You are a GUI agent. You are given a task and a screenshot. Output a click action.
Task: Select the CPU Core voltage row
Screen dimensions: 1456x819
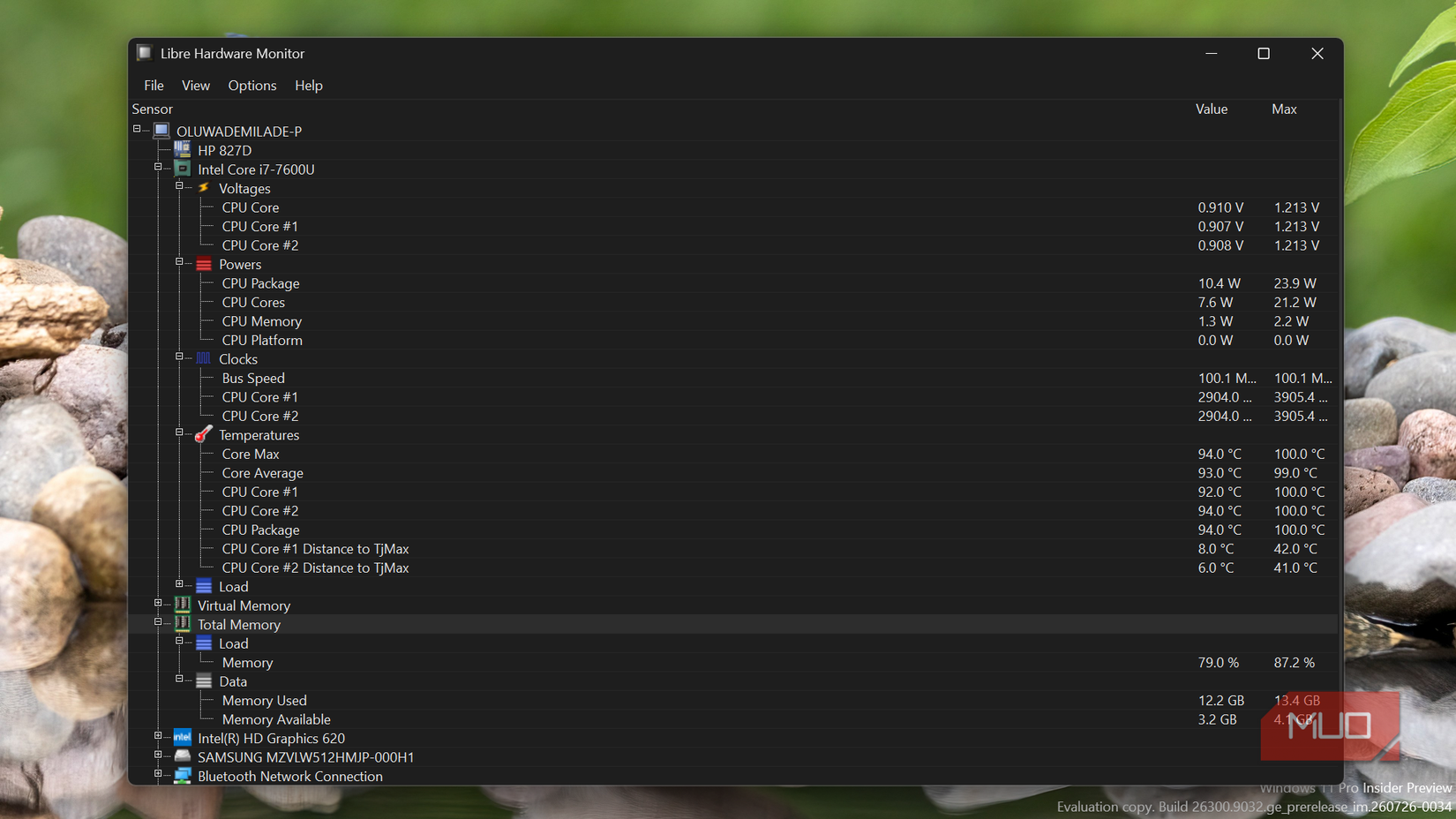point(734,207)
